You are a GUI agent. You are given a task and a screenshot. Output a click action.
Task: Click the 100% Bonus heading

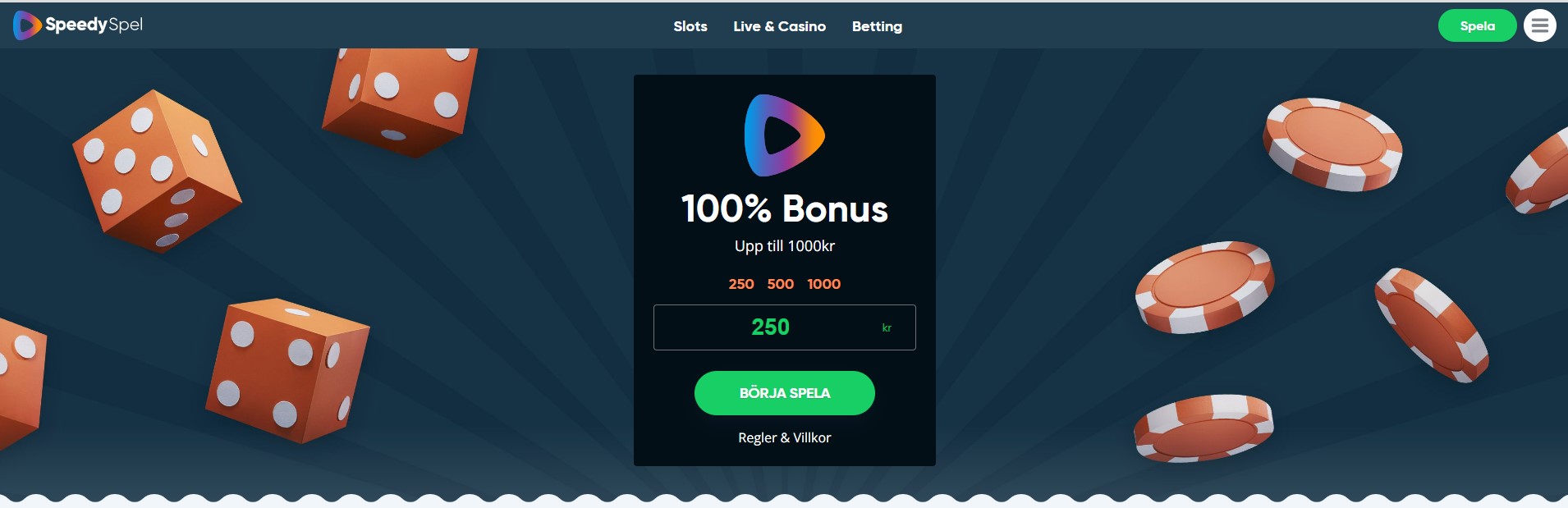(785, 208)
